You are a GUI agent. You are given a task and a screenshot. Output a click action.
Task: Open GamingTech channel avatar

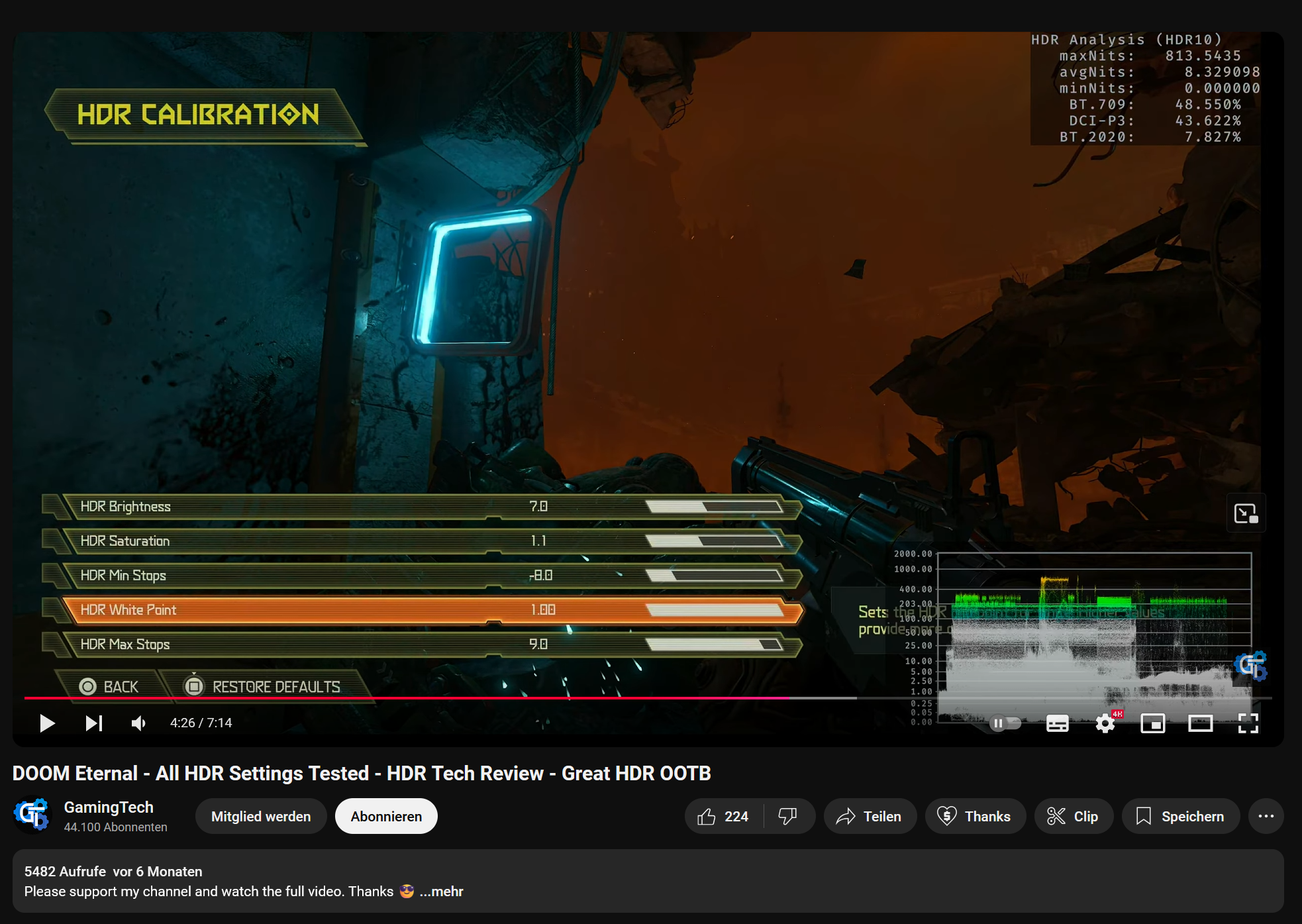tap(32, 815)
